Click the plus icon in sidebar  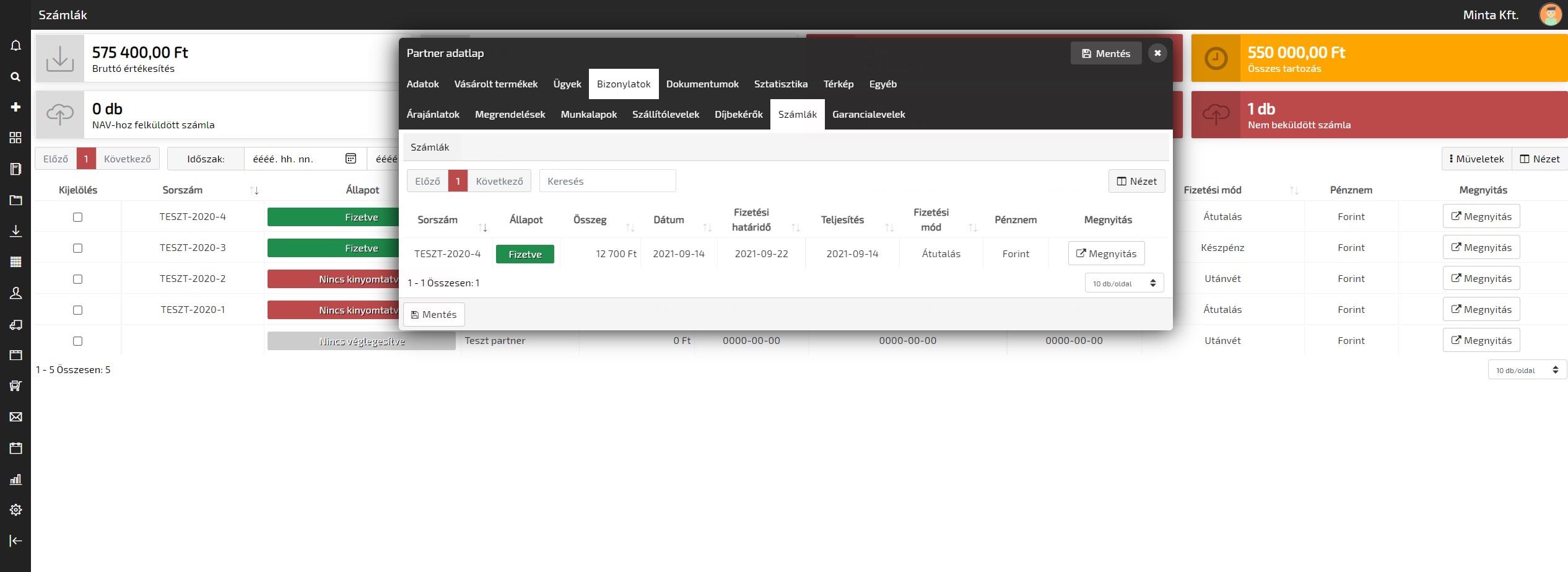point(15,107)
